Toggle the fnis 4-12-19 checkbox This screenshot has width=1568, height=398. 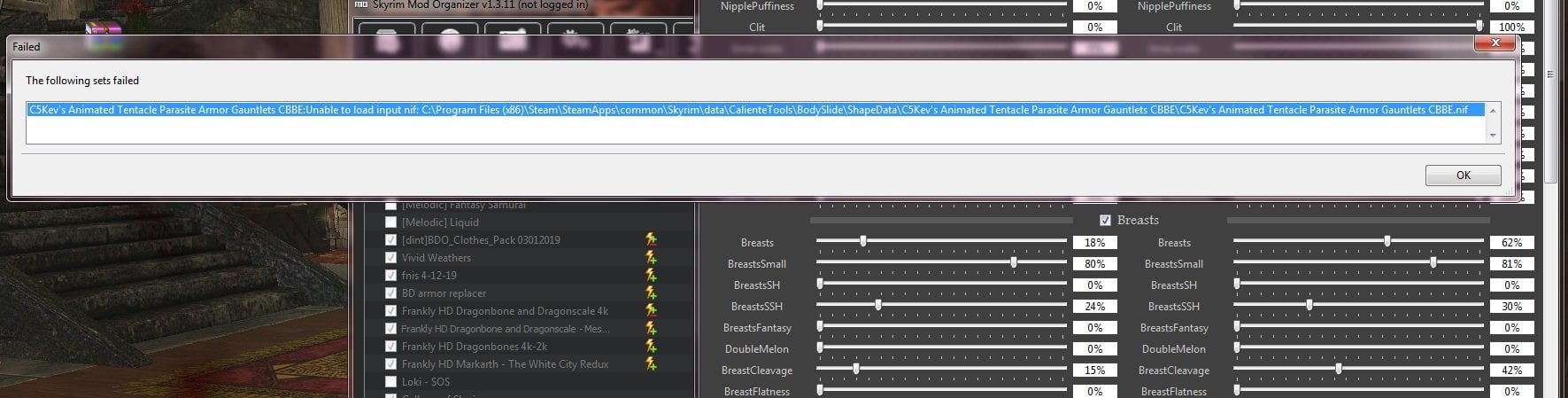[x=390, y=276]
